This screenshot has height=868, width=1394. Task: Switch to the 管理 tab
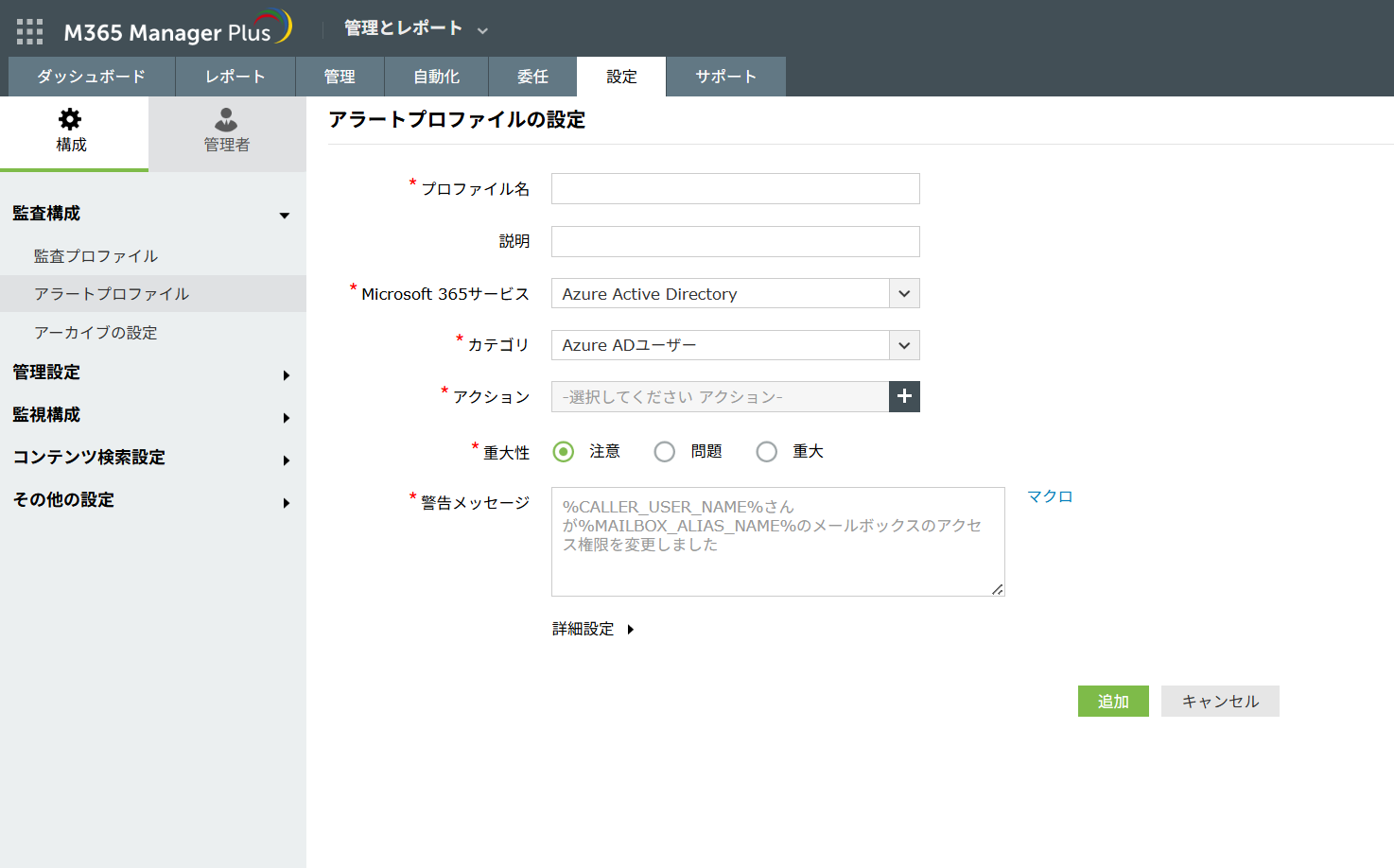click(340, 77)
